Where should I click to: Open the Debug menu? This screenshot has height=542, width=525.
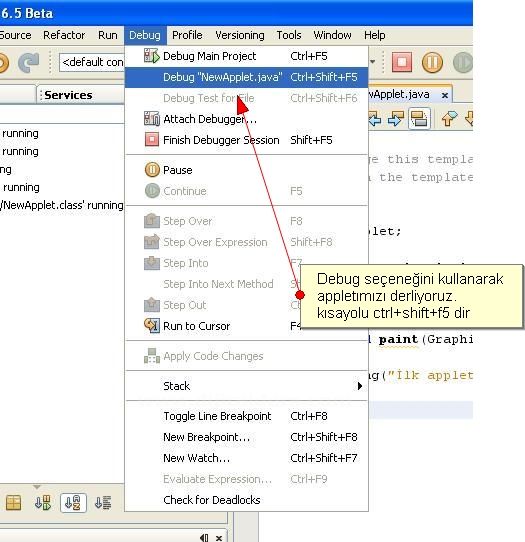click(x=145, y=35)
